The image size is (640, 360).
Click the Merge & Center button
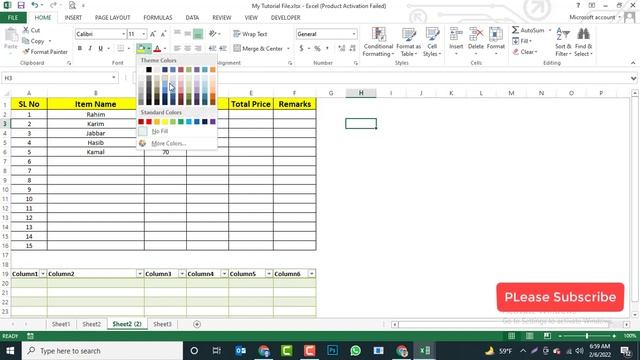click(x=258, y=49)
